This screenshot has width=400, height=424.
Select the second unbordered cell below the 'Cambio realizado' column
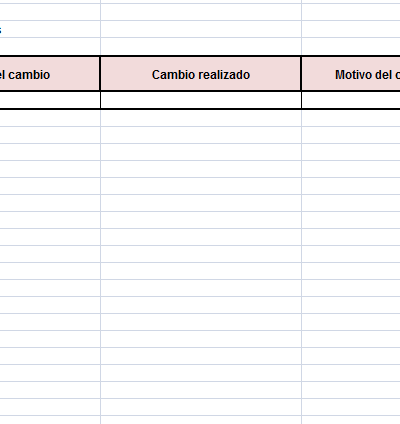pyautogui.click(x=201, y=135)
